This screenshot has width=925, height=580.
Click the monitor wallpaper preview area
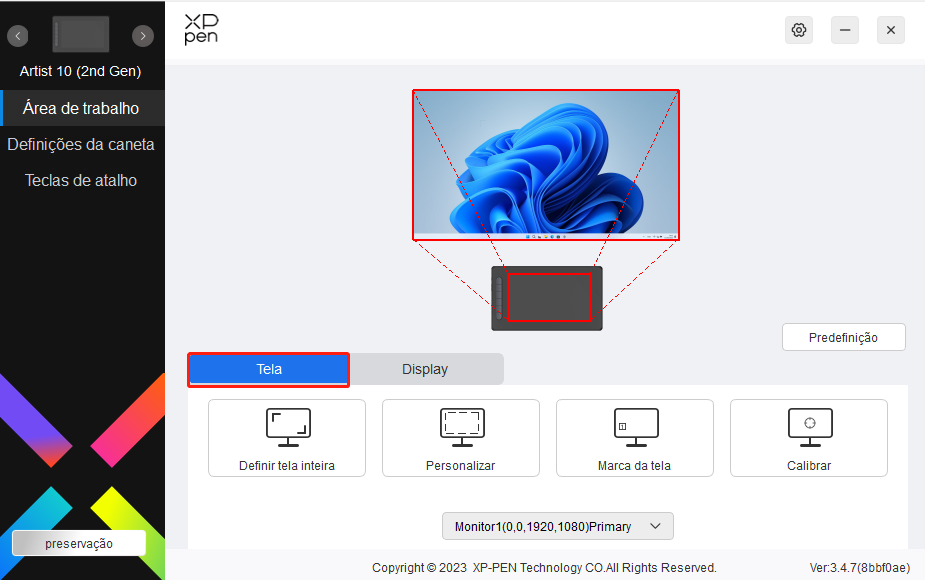(545, 165)
